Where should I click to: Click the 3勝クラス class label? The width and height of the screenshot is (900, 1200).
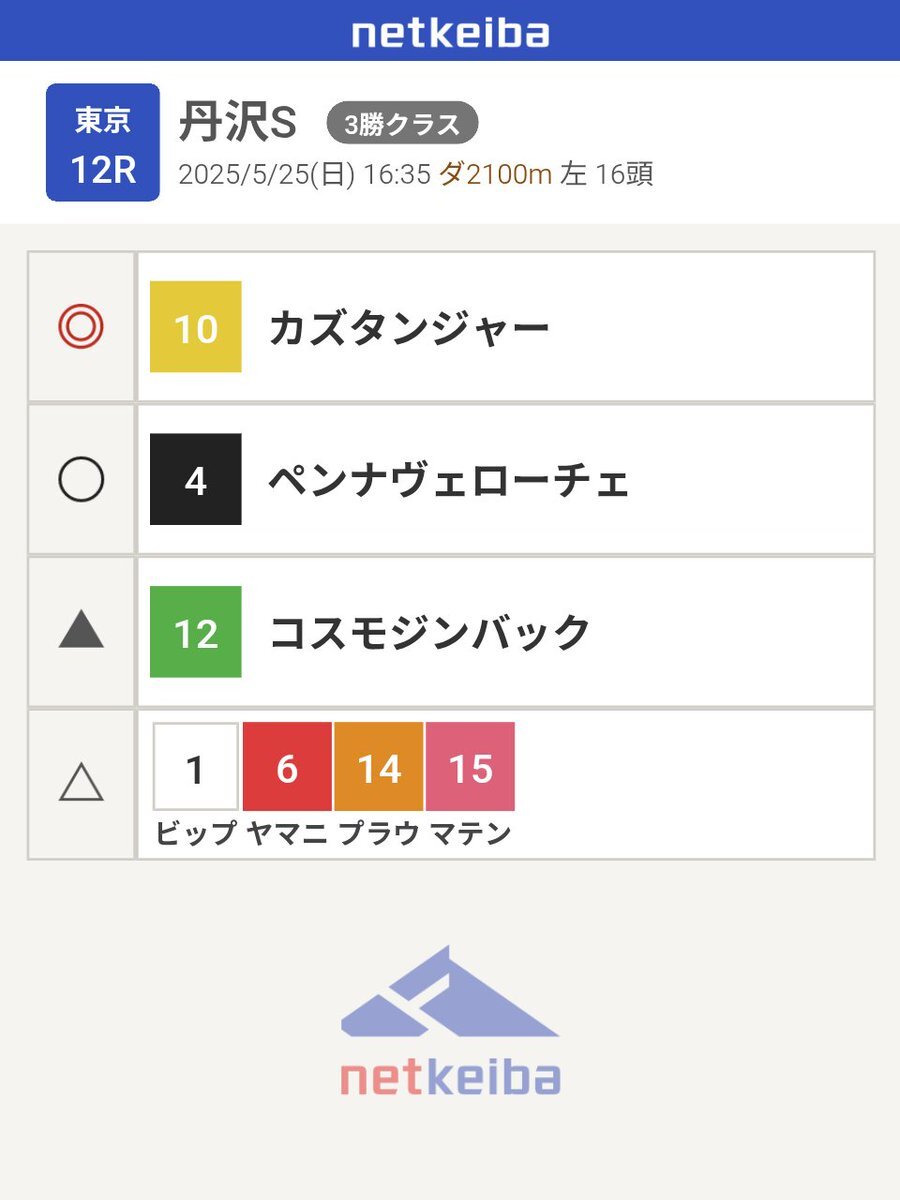pos(403,124)
